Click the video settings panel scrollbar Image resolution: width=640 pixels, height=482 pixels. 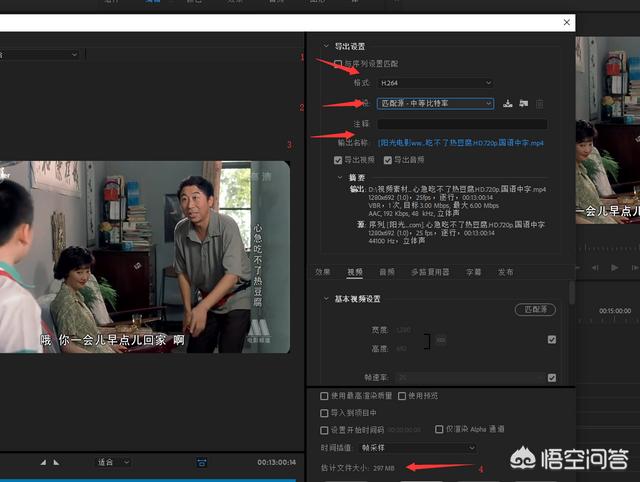[572, 292]
